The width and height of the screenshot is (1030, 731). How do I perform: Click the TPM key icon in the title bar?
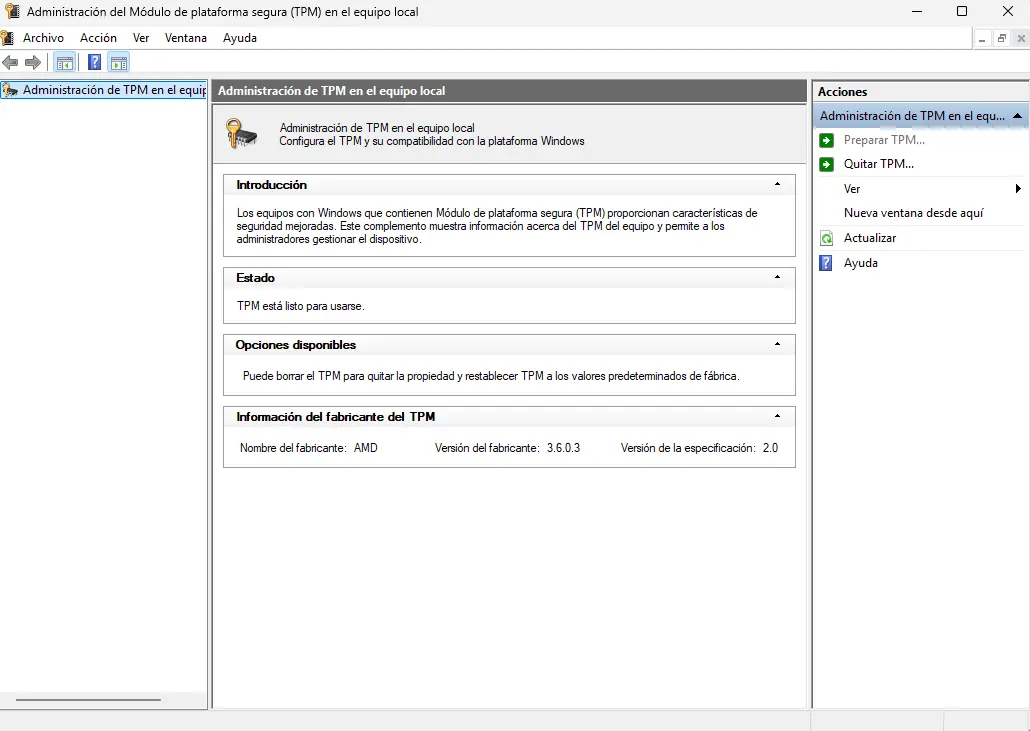tap(12, 11)
